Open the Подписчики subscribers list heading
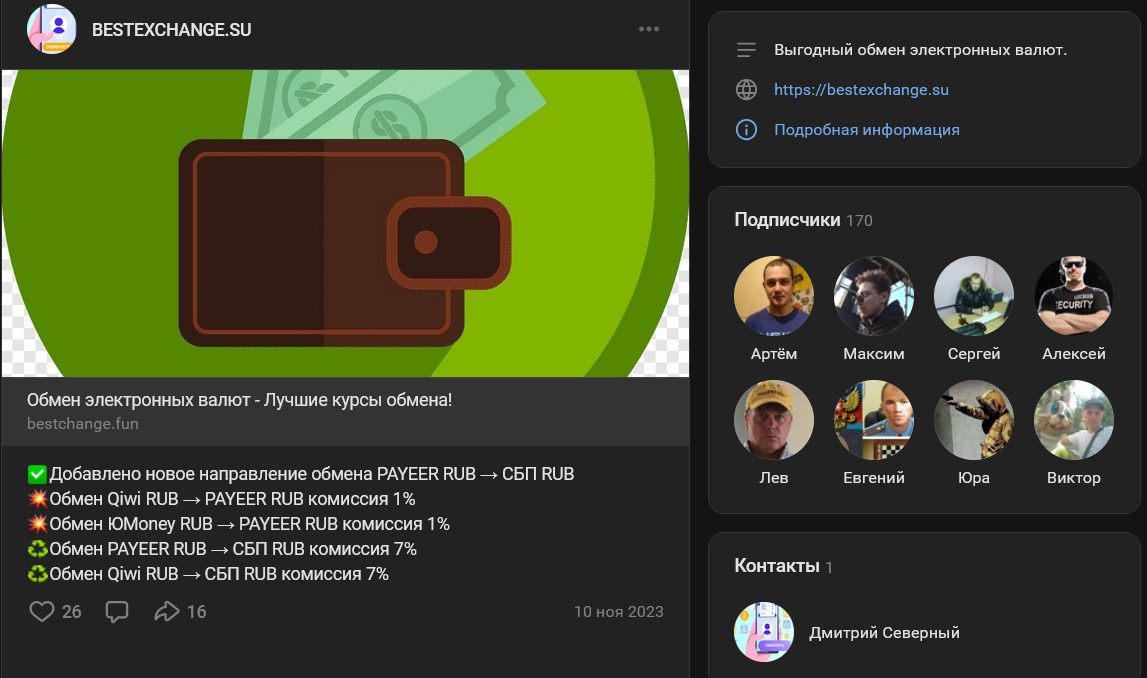Viewport: 1147px width, 678px height. (x=787, y=220)
